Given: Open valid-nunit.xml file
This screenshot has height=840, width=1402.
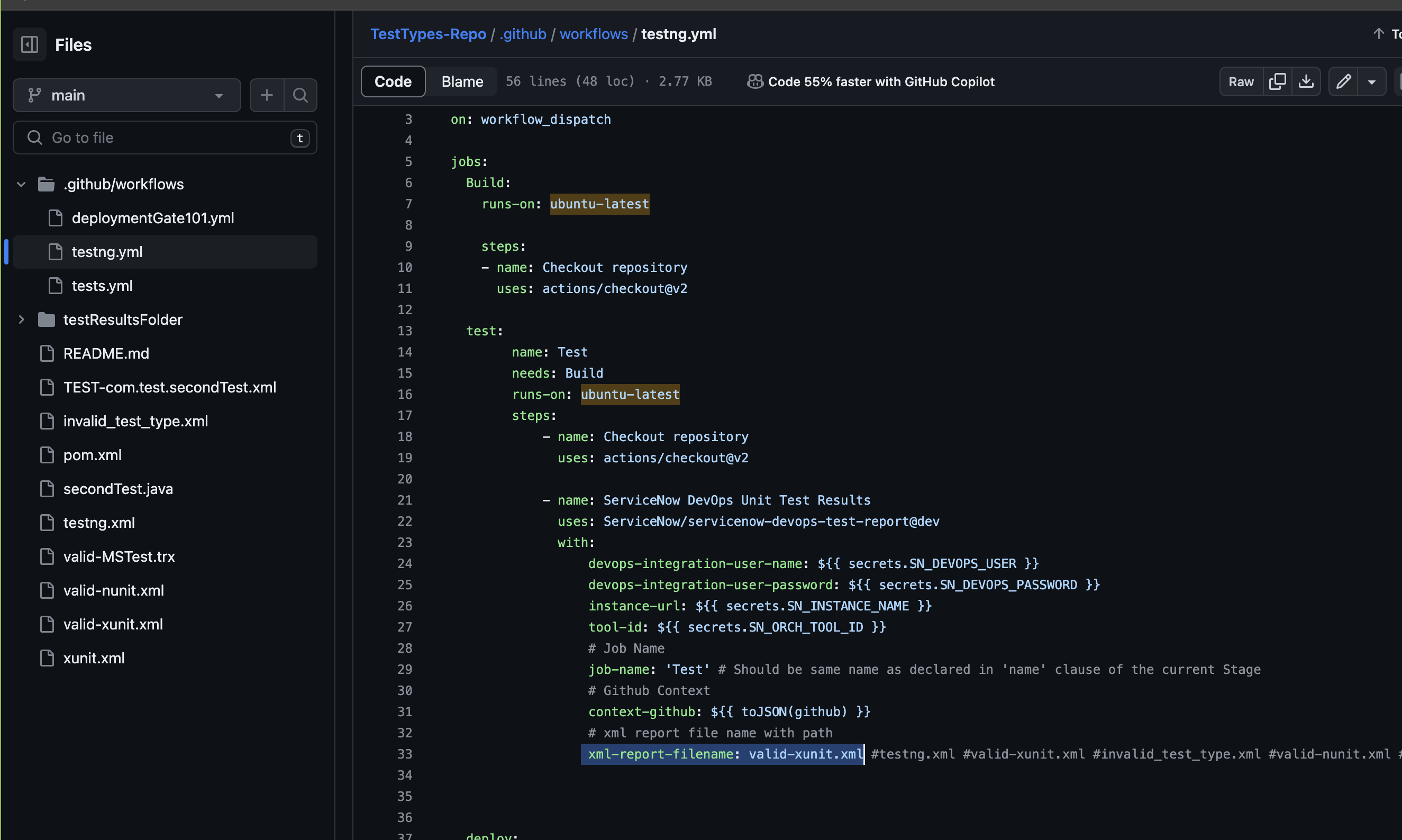Looking at the screenshot, I should pyautogui.click(x=114, y=590).
